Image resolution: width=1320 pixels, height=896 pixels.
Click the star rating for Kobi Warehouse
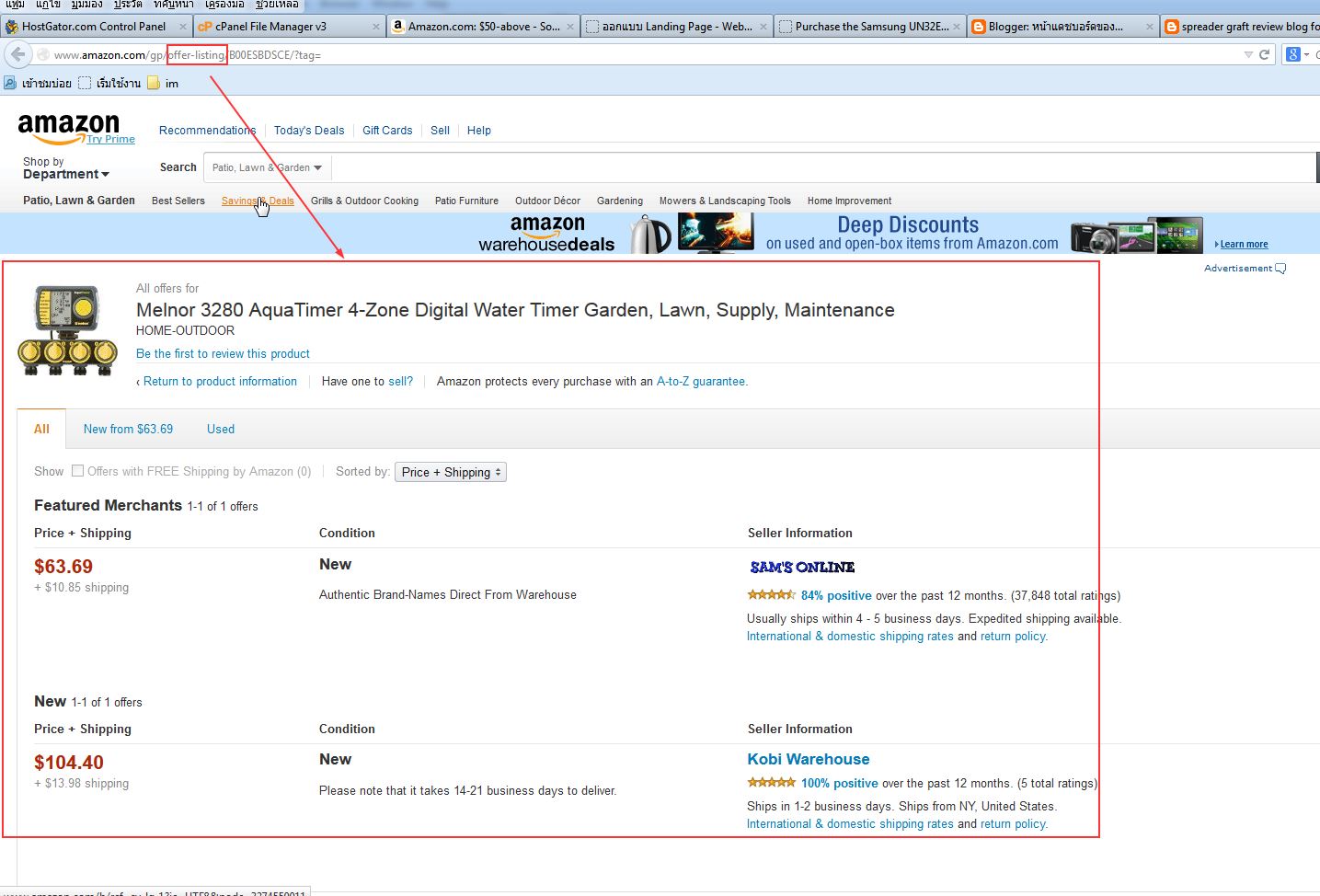click(771, 783)
